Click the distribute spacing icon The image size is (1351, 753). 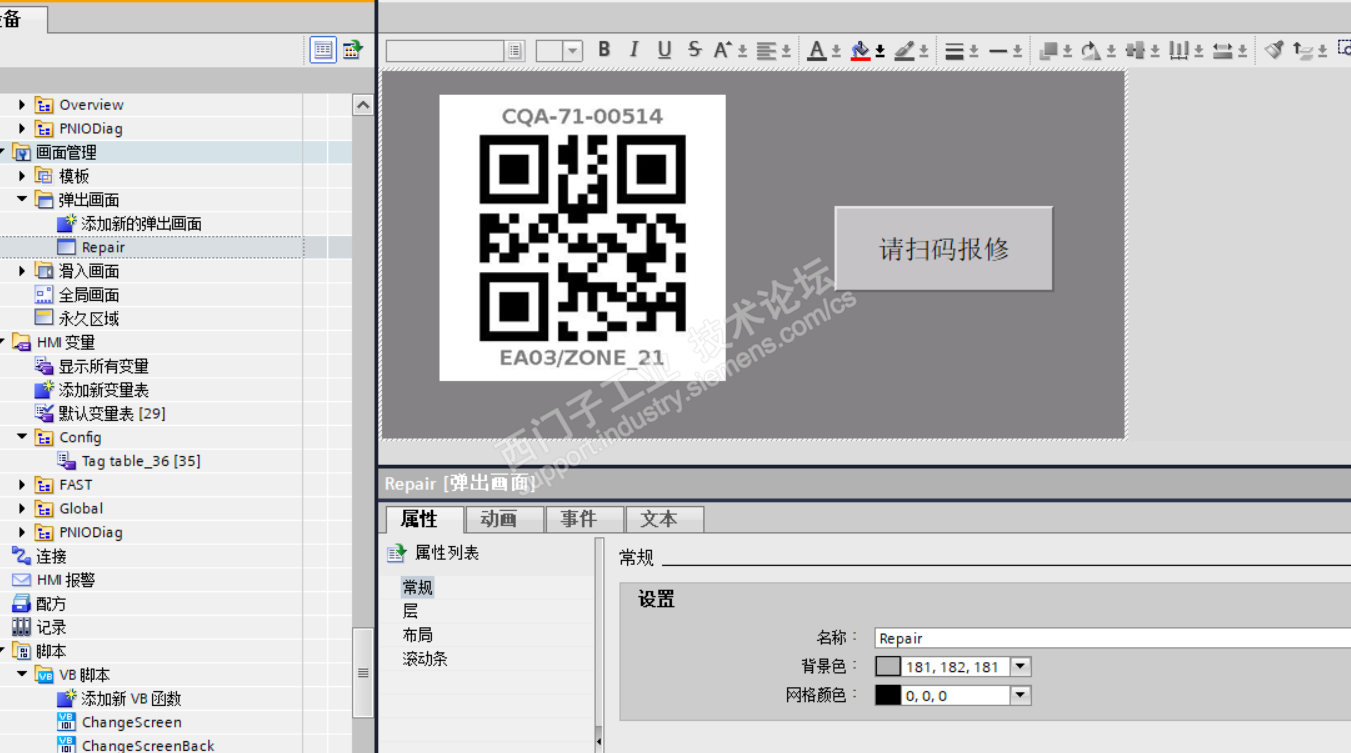click(x=1179, y=50)
